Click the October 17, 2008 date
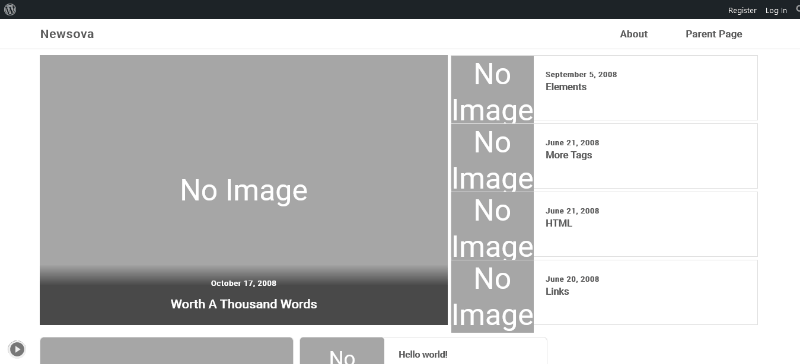800x364 pixels. 244,283
